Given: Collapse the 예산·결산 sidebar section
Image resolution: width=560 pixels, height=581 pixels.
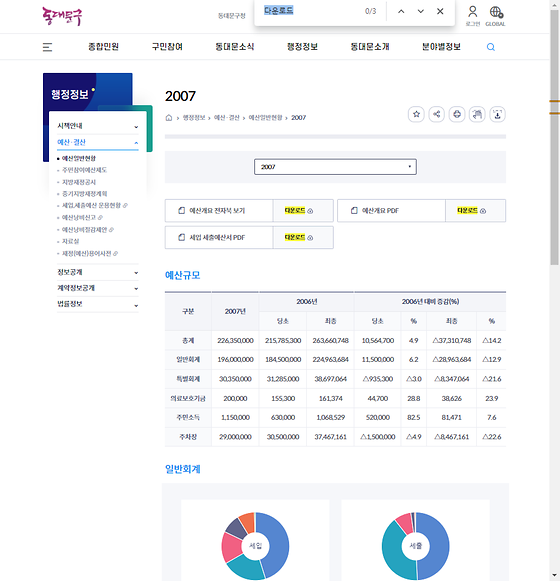Looking at the screenshot, I should pos(98,142).
